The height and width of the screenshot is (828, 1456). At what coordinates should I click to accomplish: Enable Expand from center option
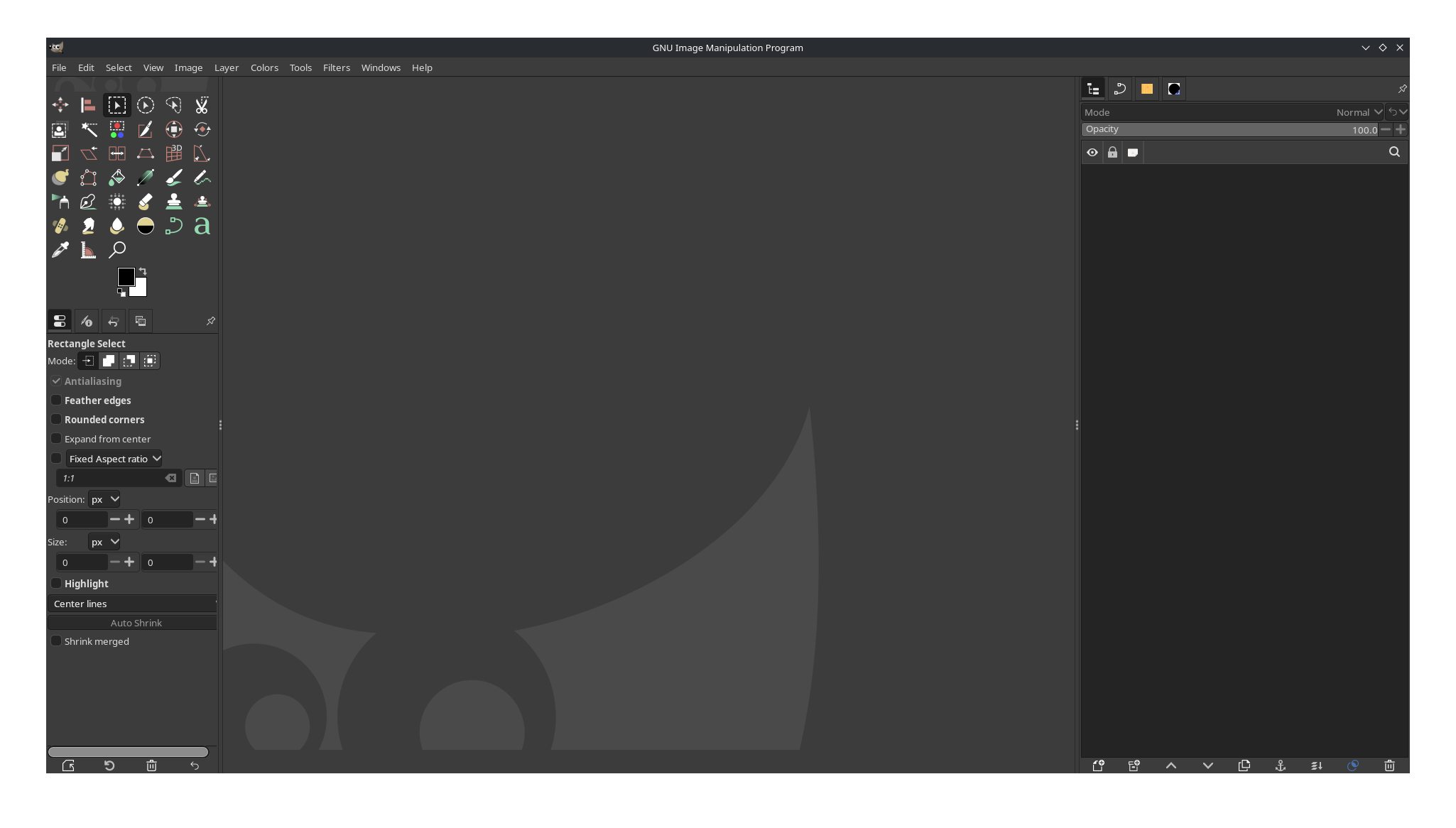click(x=56, y=439)
